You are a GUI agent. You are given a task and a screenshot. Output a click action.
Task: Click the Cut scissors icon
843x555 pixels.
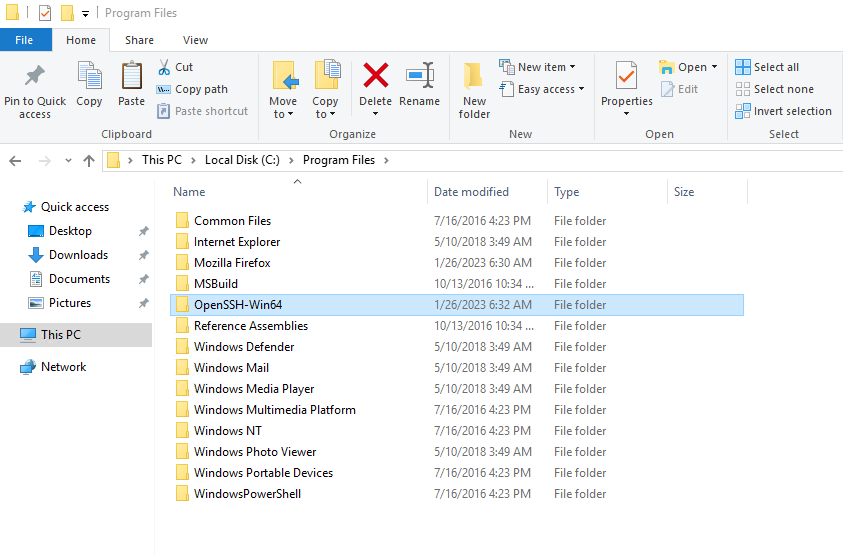point(164,67)
